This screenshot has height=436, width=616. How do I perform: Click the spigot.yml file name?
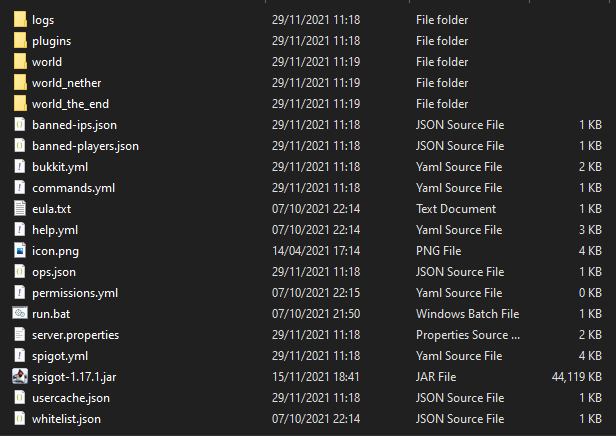point(61,356)
